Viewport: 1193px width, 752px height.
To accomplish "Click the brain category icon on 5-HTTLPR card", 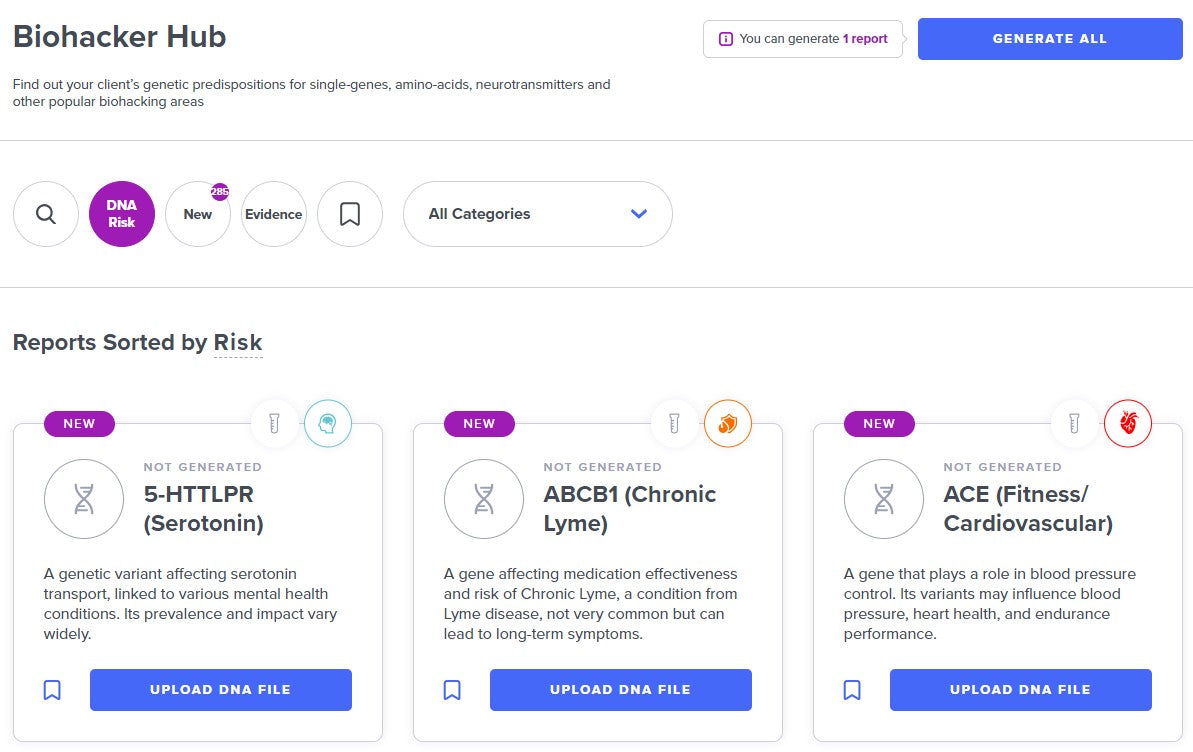I will click(x=328, y=424).
